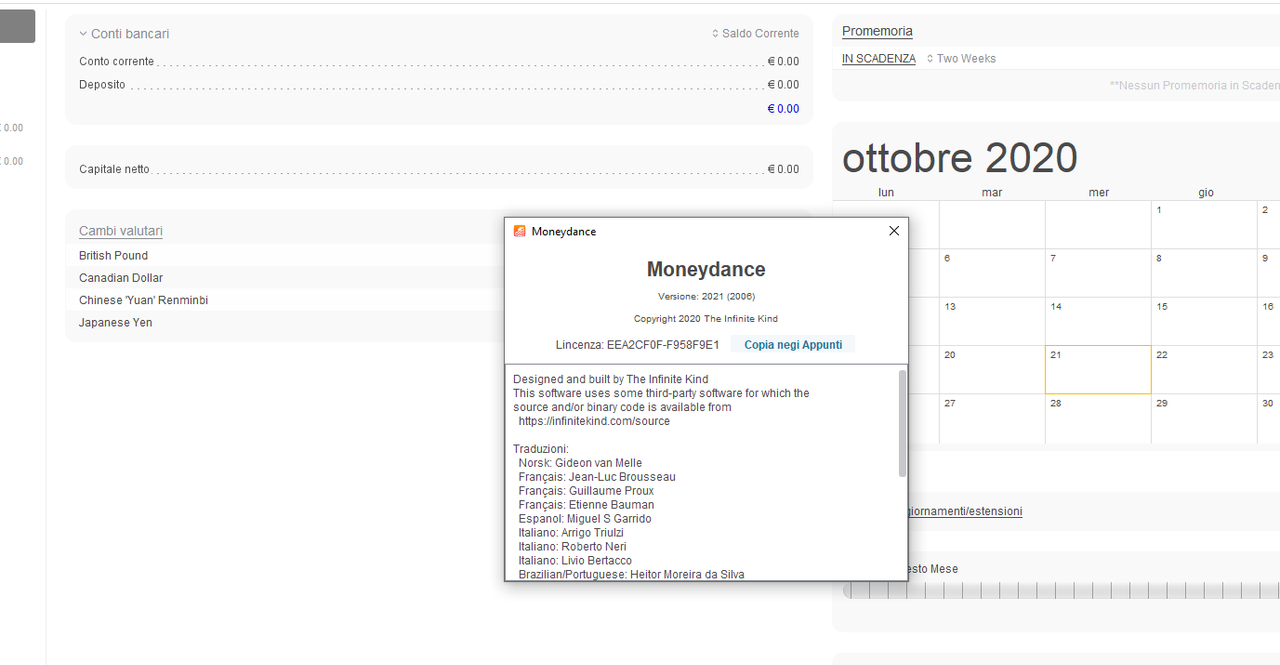Screen dimensions: 1280x665
Task: Change the Two Weeks reminder range dropdown
Action: click(x=961, y=59)
